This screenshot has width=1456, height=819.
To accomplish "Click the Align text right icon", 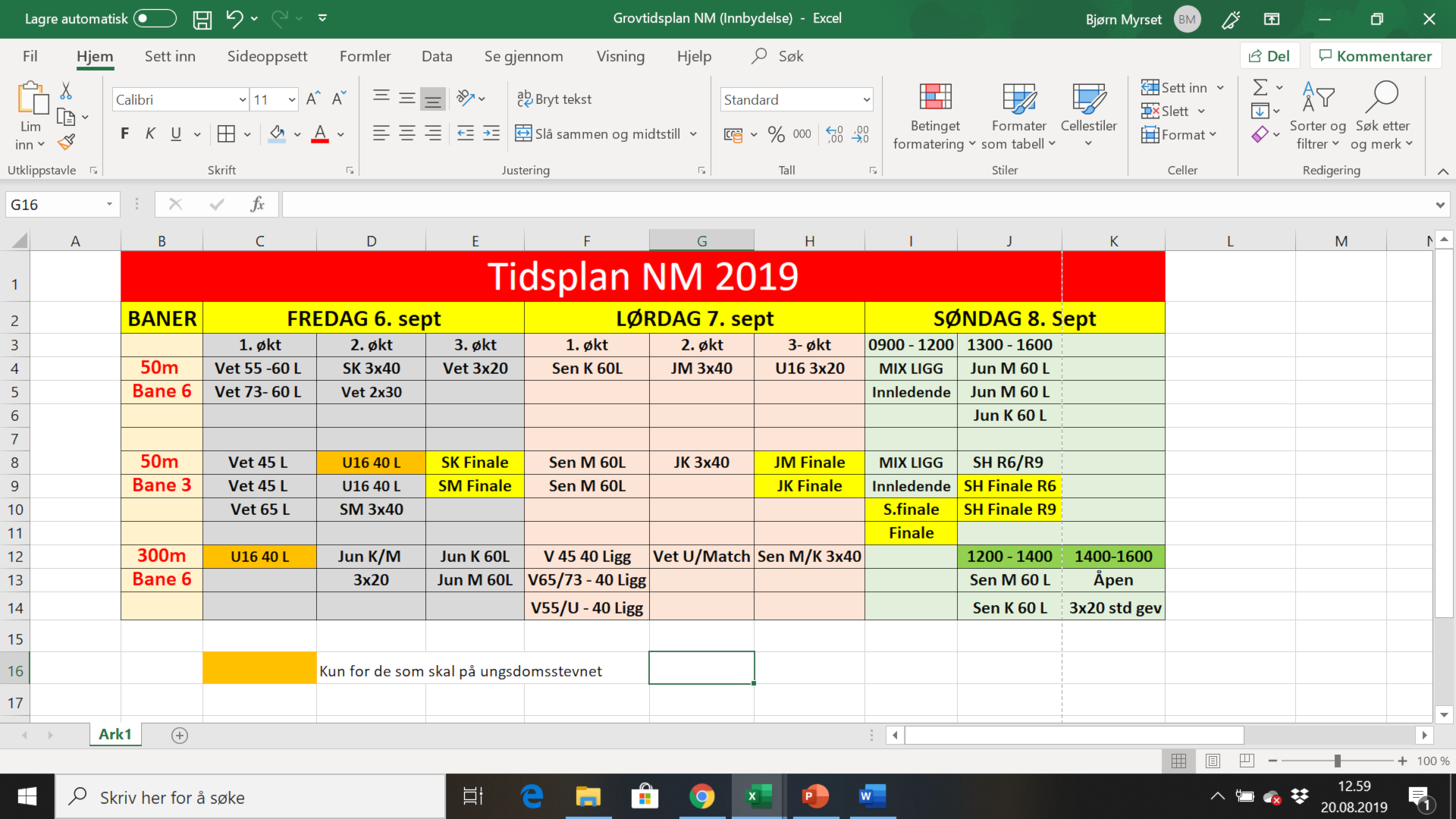I will click(x=433, y=134).
